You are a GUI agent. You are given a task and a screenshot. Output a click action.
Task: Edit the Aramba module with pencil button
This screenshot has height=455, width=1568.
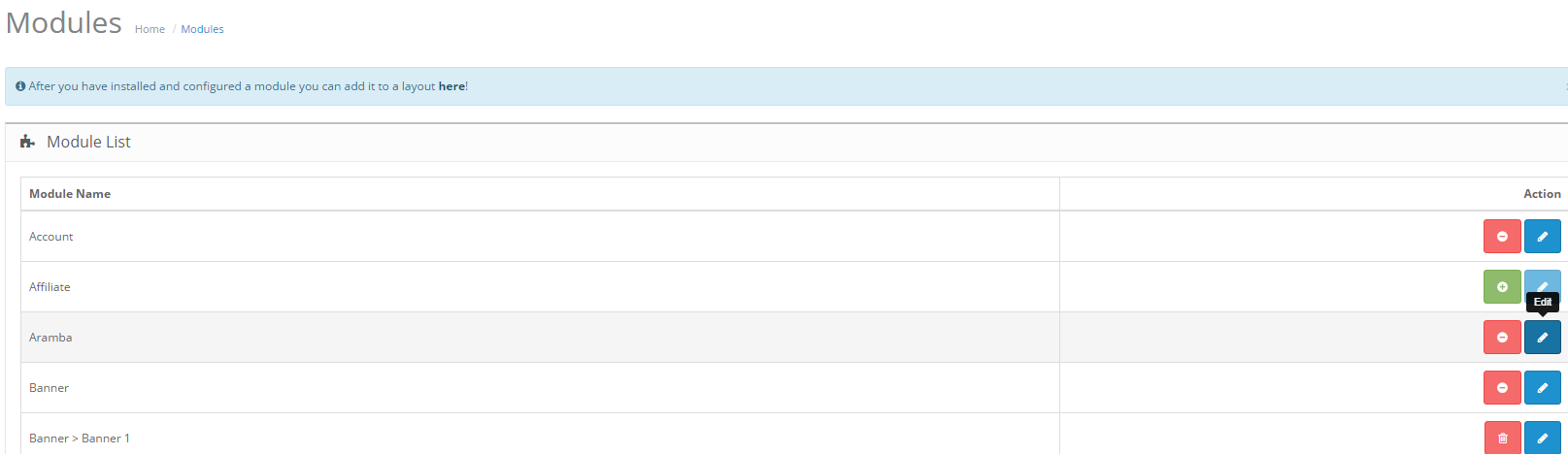point(1543,338)
